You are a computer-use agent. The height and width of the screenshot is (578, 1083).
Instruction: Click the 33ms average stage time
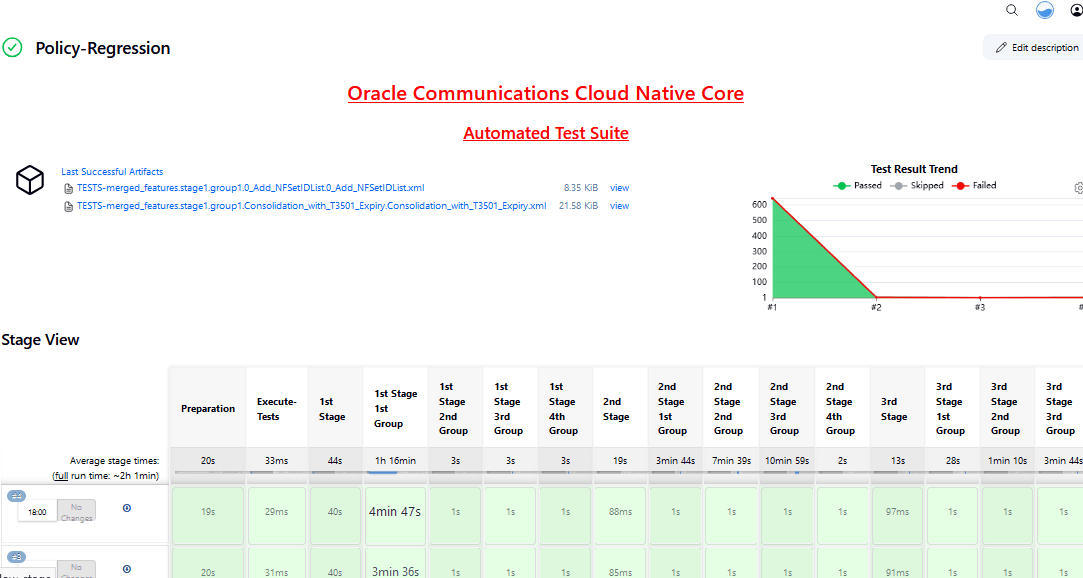[276, 461]
